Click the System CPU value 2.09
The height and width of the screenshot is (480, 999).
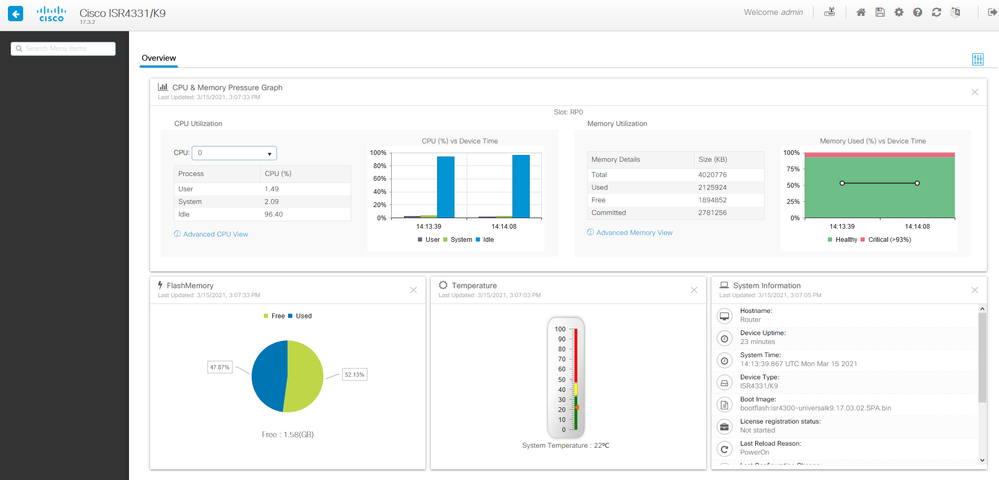(x=271, y=201)
